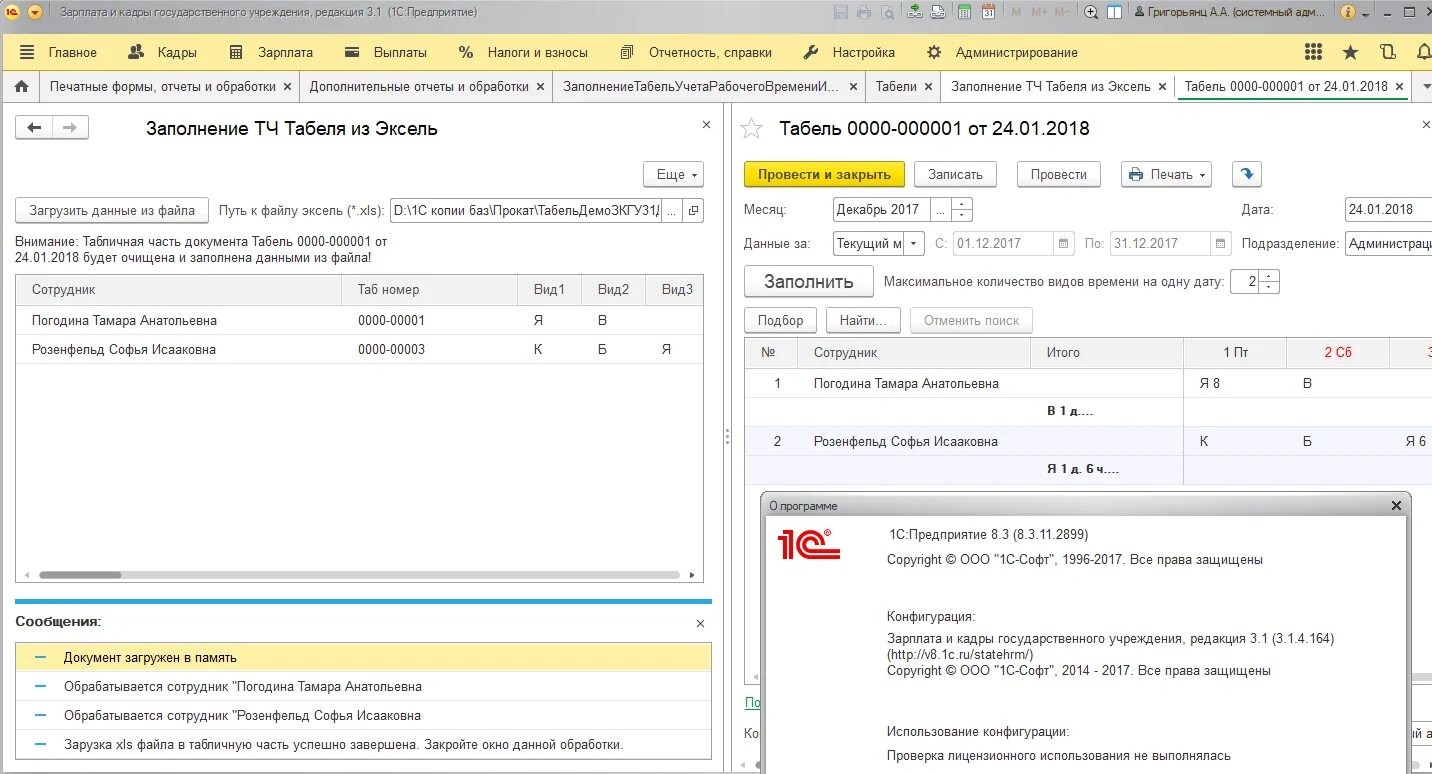Viewport: 1432px width, 774px height.
Task: Open the v8.1c.ru/statehrm link
Action: coord(960,655)
